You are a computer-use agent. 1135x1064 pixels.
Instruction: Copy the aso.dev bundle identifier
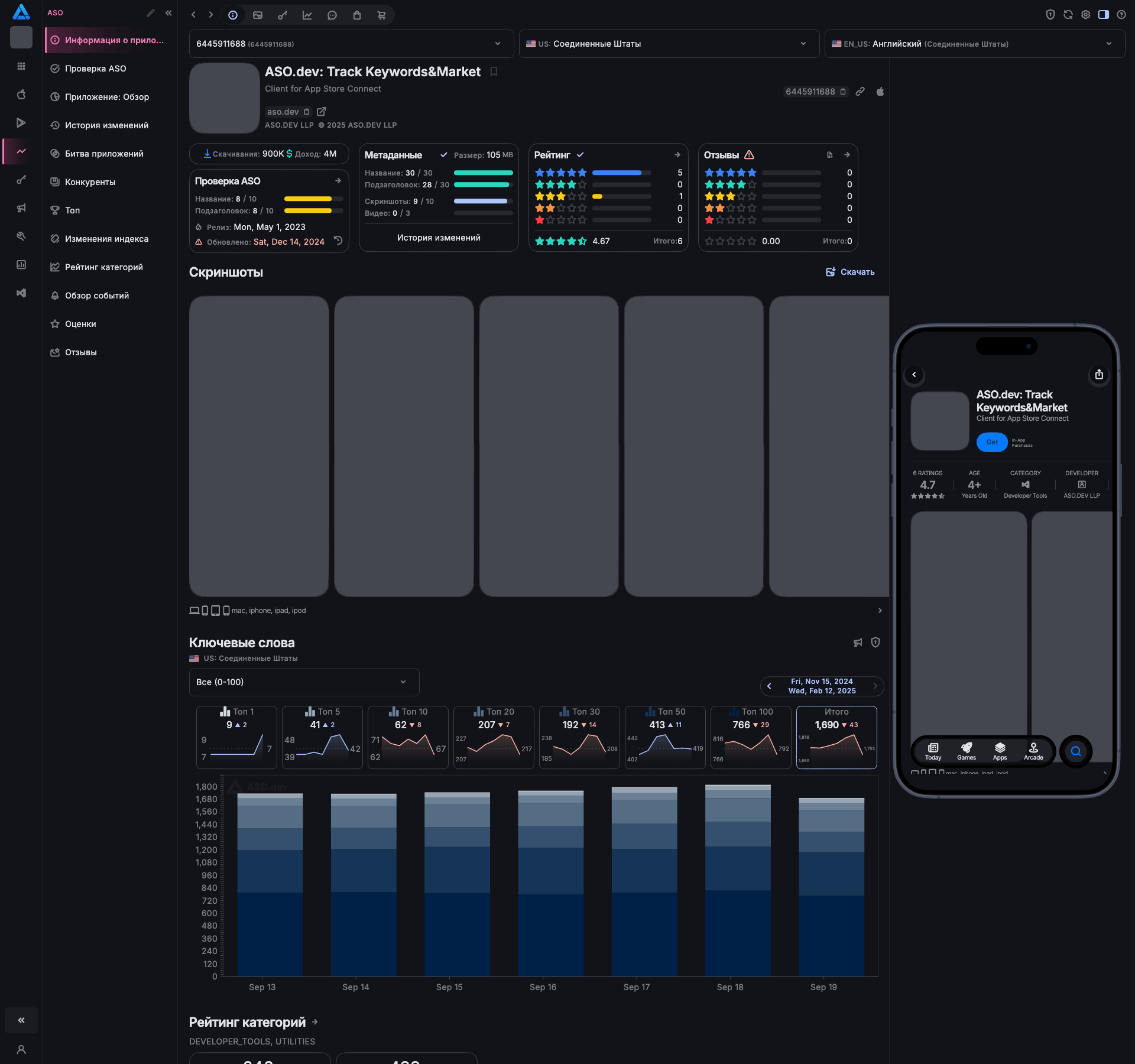point(306,112)
